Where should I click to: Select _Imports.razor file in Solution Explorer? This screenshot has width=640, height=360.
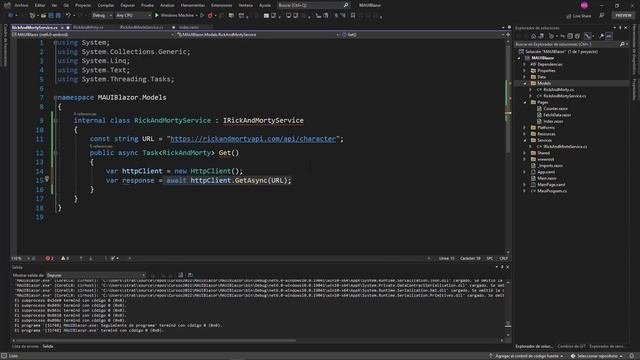tap(550, 166)
